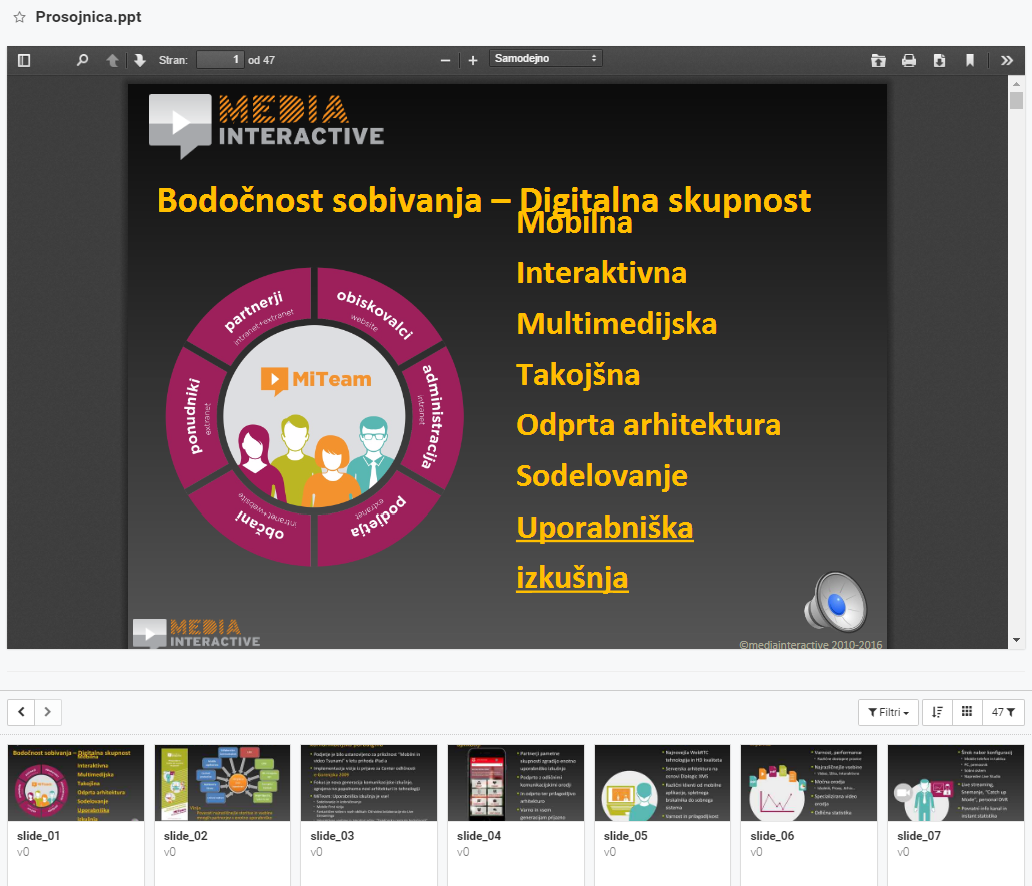
Task: Click the scroll-up arrow of viewer scrollbar
Action: pyautogui.click(x=1016, y=84)
